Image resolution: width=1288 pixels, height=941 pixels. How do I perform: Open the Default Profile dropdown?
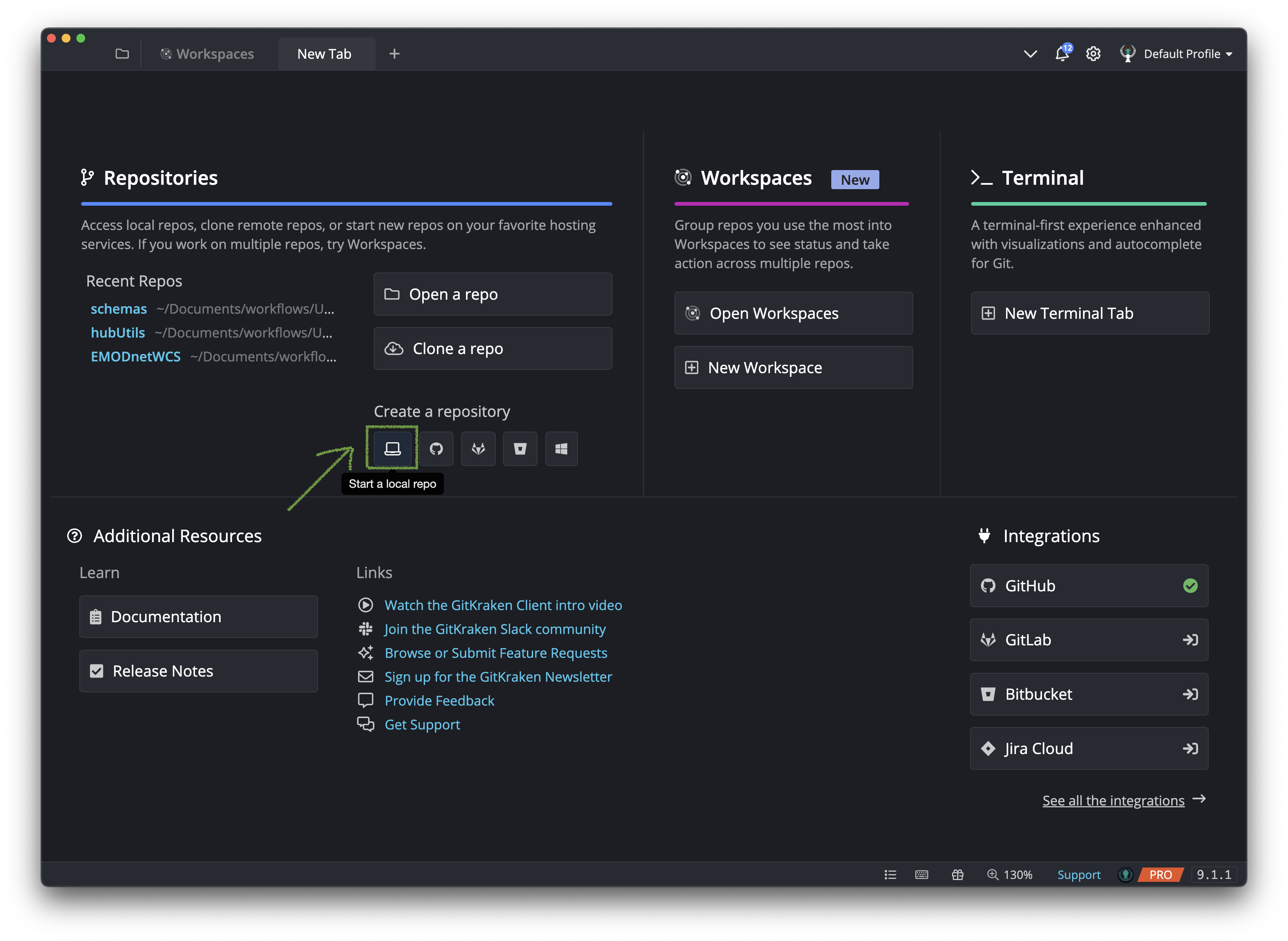pos(1188,54)
